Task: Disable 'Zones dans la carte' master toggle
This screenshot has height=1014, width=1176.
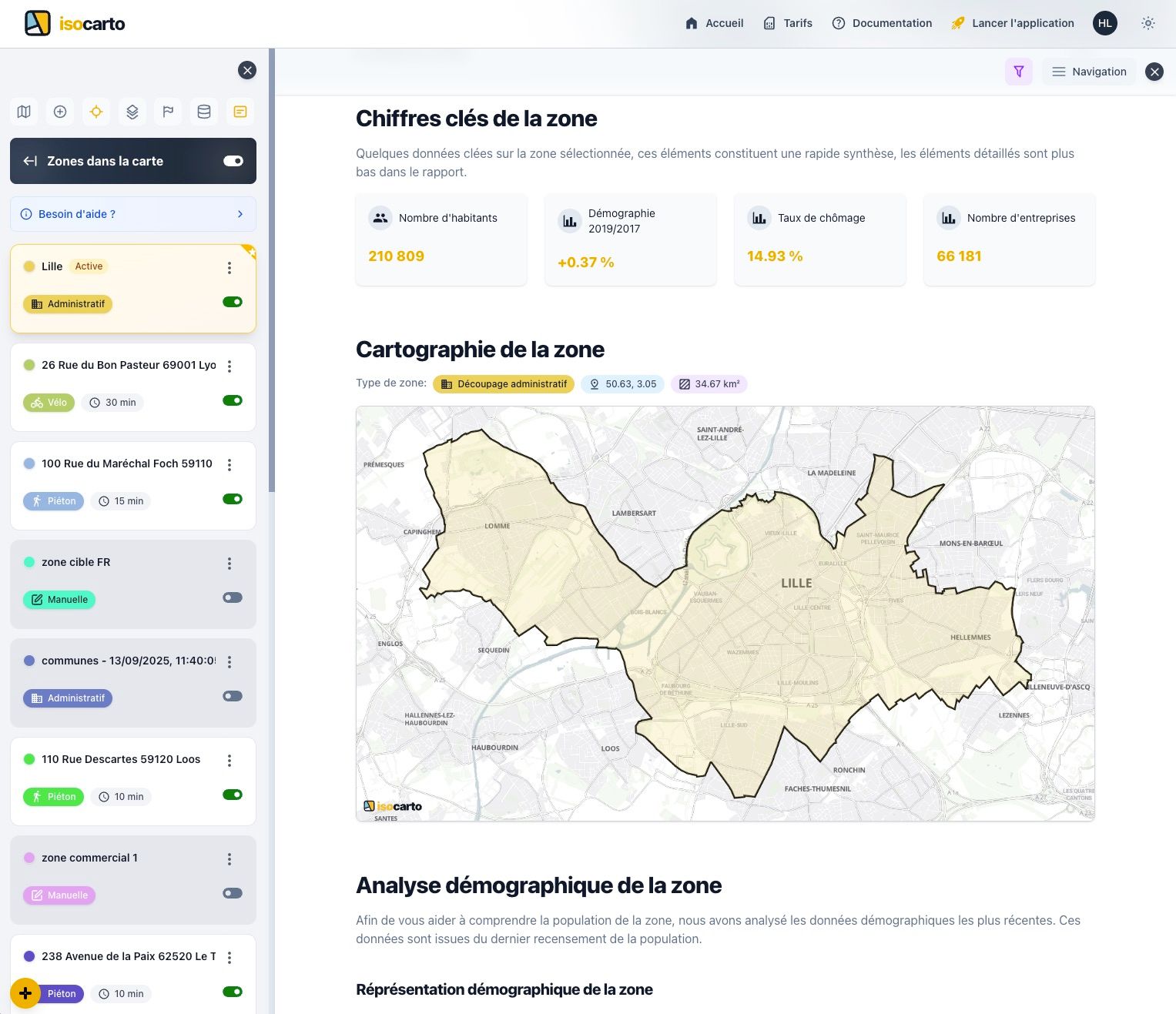Action: [x=233, y=161]
